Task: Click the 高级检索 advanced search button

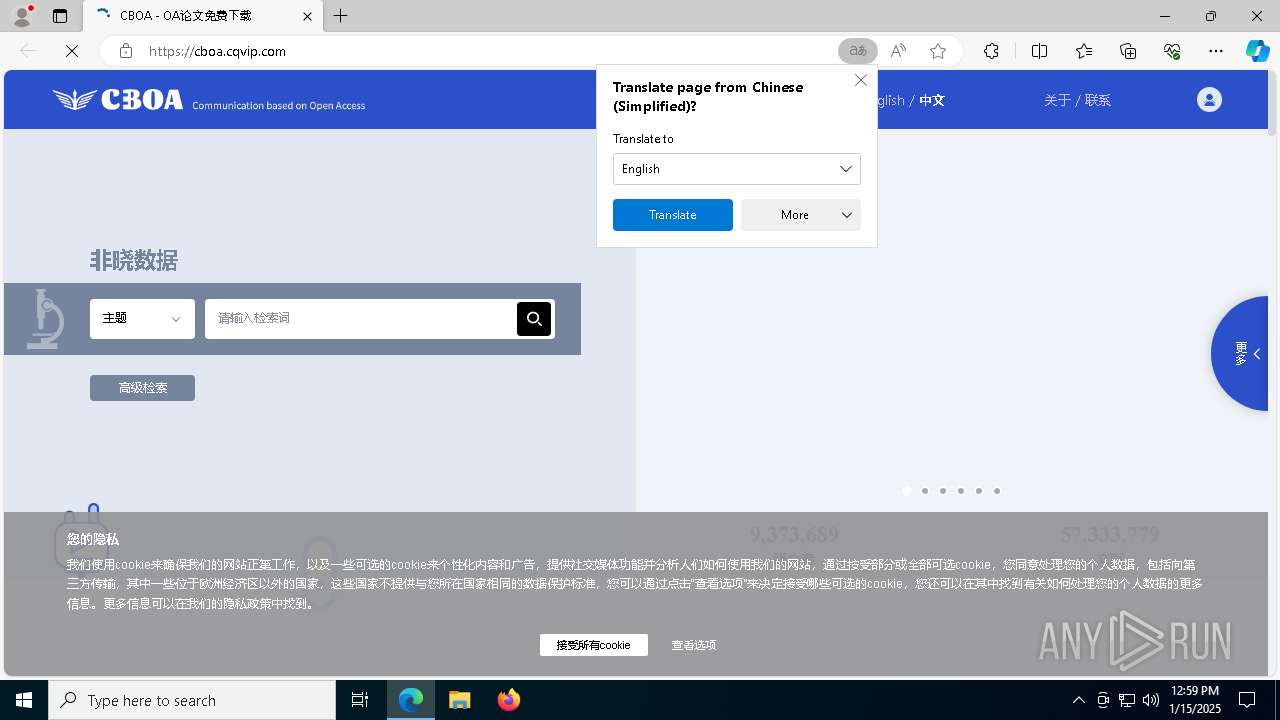Action: tap(142, 387)
